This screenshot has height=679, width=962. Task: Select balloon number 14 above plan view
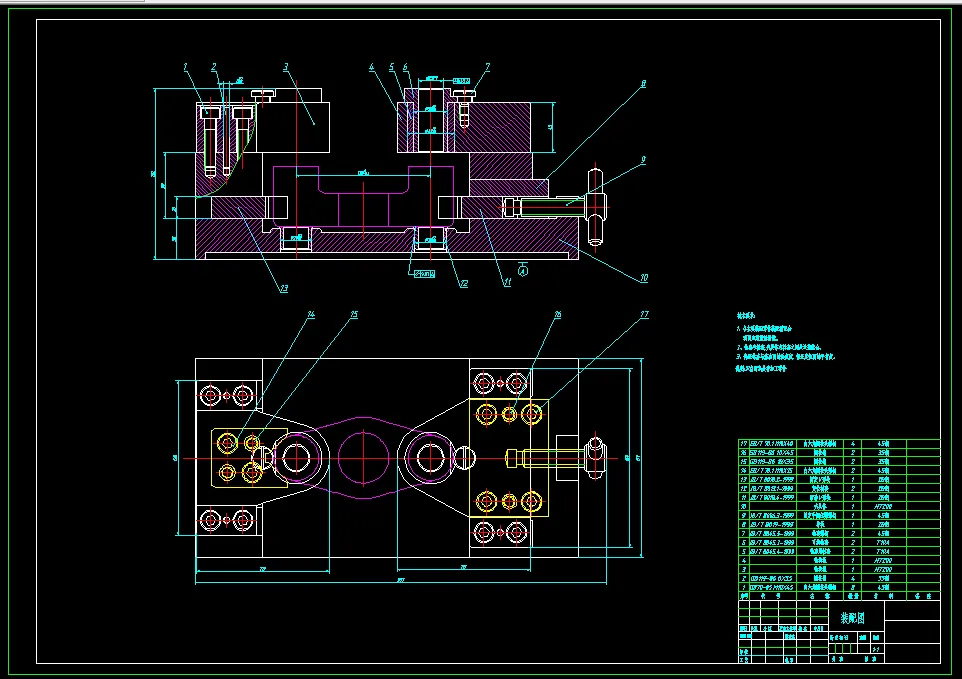(x=311, y=314)
